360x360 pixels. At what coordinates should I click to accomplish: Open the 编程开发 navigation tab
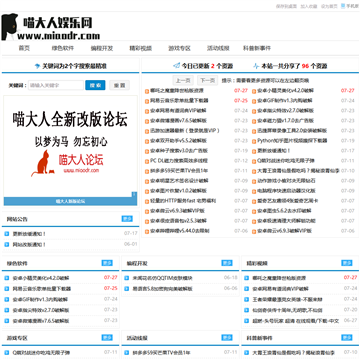click(102, 48)
